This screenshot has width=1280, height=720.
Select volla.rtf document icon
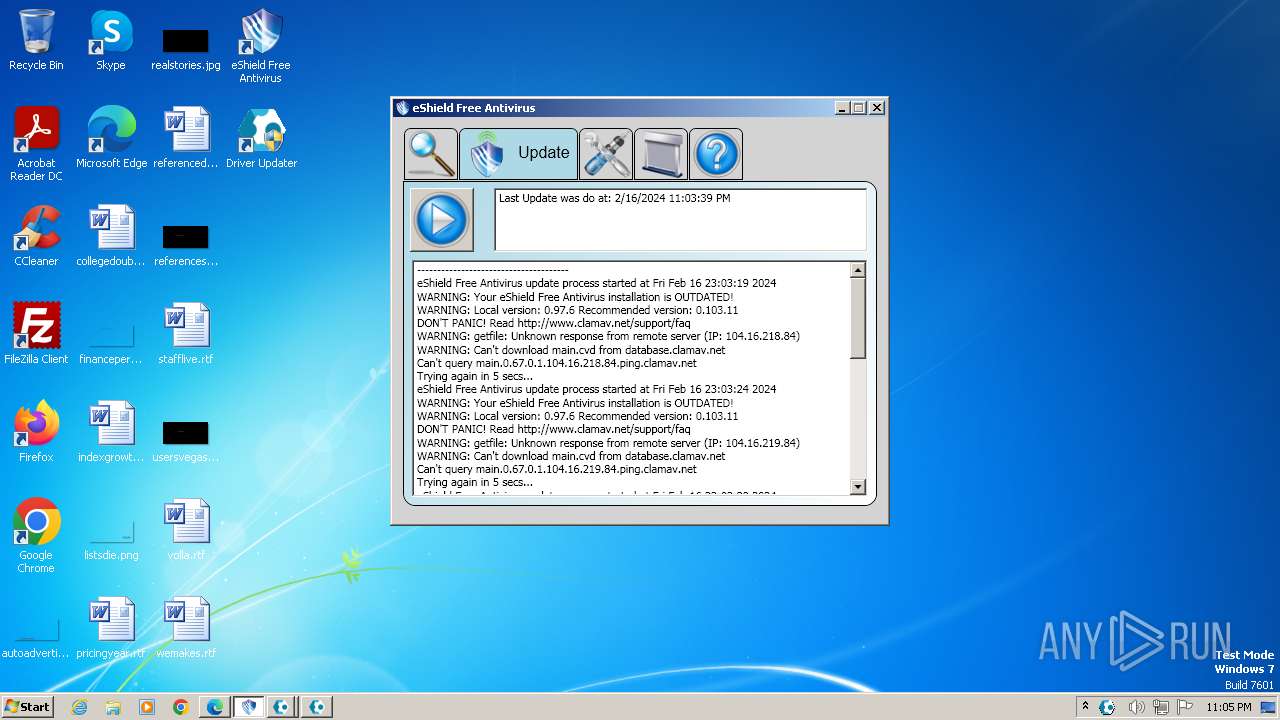coord(186,530)
